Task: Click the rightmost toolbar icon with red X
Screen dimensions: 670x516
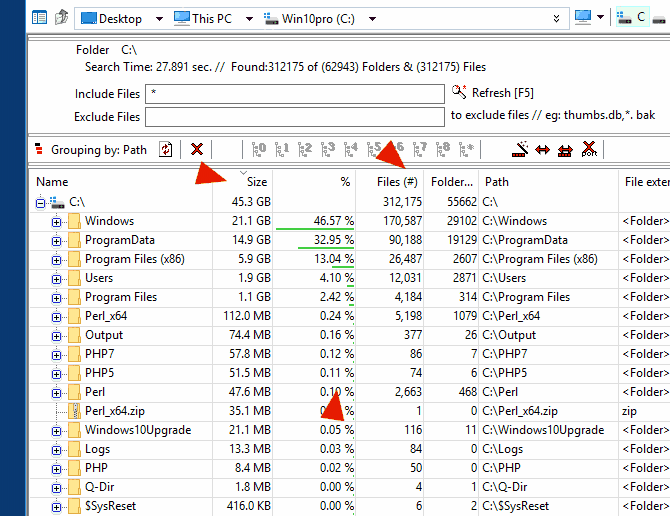Action: 590,150
